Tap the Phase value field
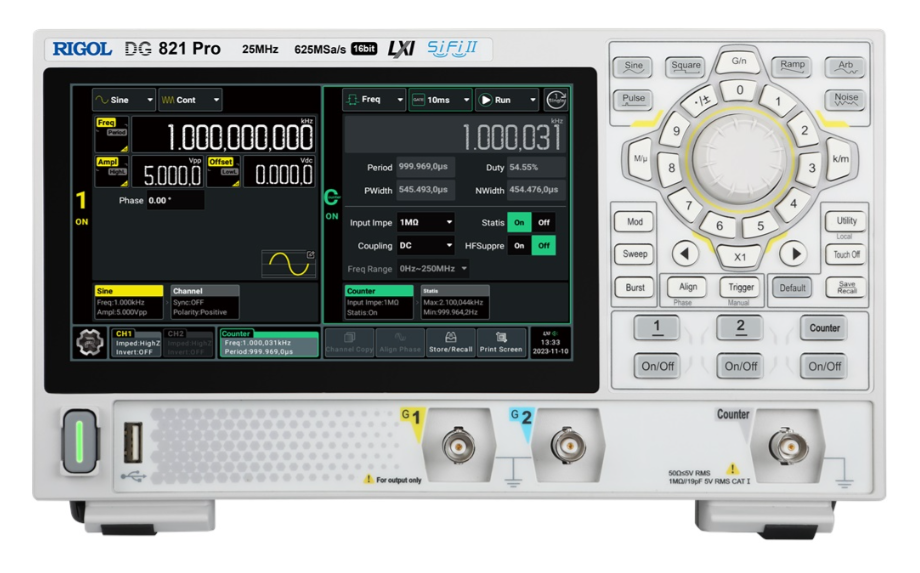This screenshot has height=573, width=920. click(174, 201)
